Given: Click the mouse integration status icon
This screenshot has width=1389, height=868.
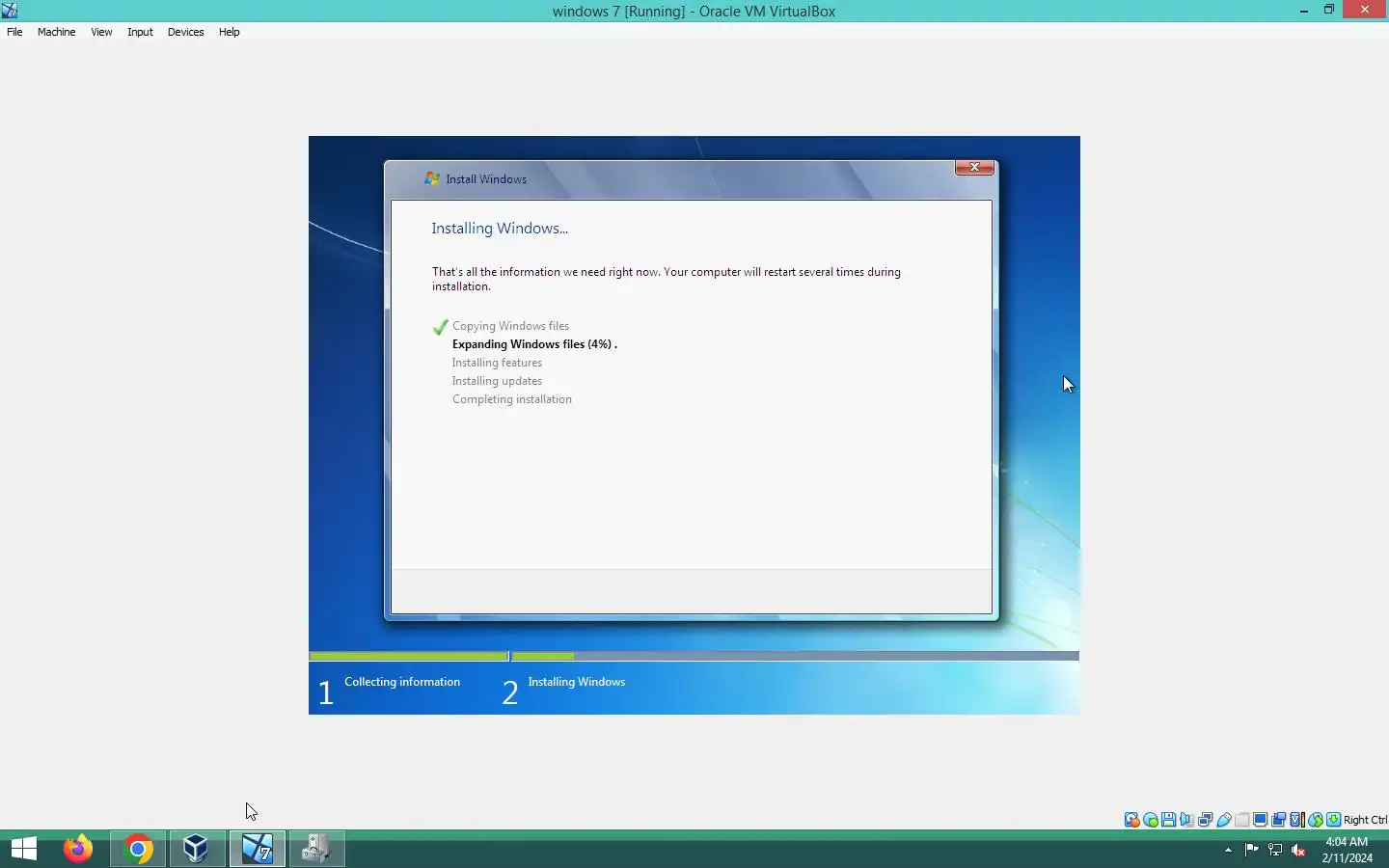Looking at the screenshot, I should point(1316,820).
